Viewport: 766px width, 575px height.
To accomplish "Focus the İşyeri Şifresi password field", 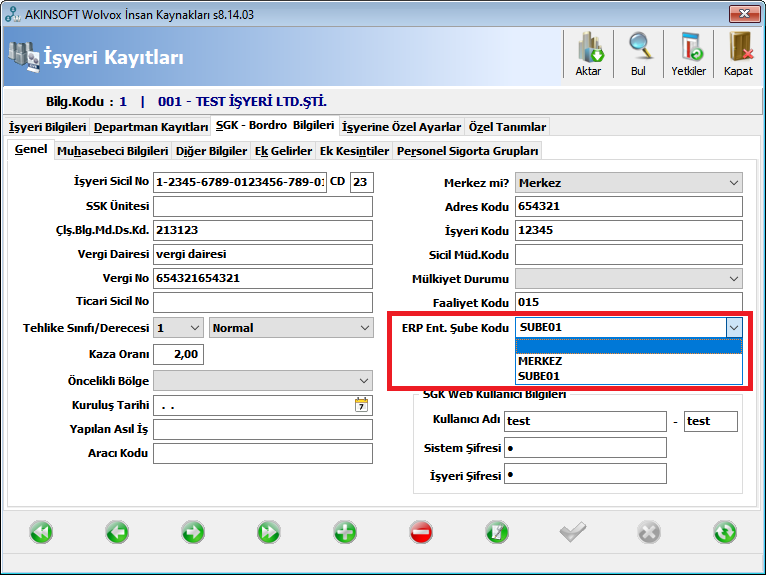I will (x=585, y=474).
